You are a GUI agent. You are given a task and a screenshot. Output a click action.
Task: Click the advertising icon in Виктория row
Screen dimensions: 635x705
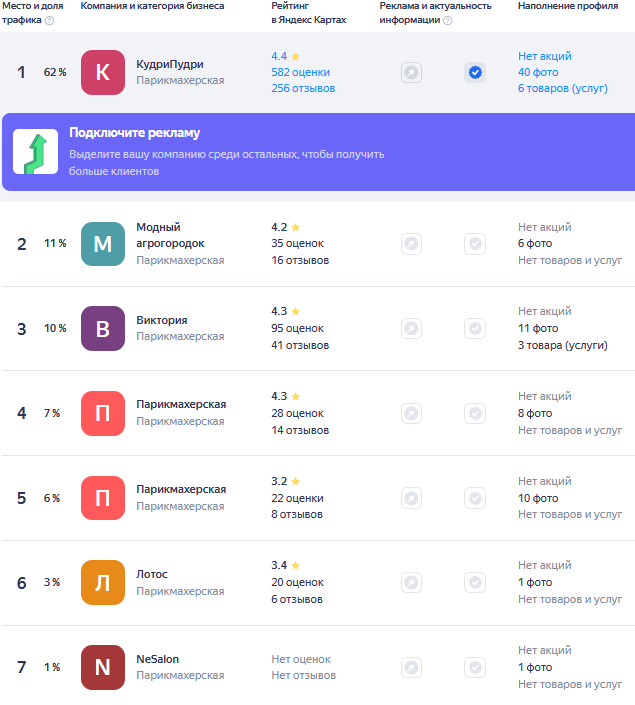tap(411, 328)
